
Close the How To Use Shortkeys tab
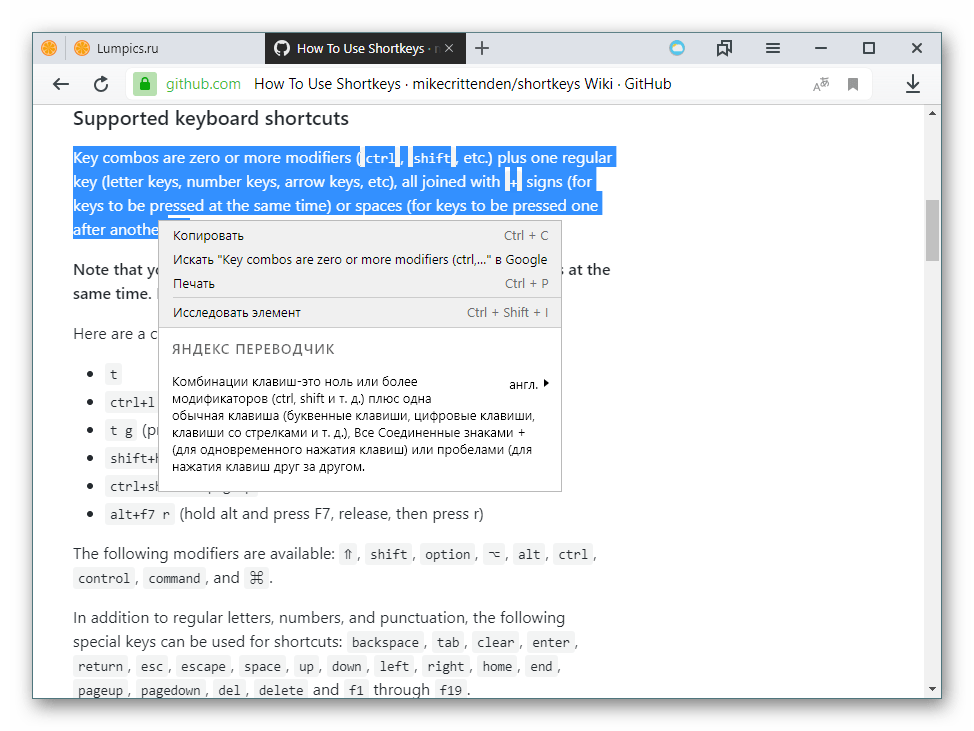(x=450, y=48)
